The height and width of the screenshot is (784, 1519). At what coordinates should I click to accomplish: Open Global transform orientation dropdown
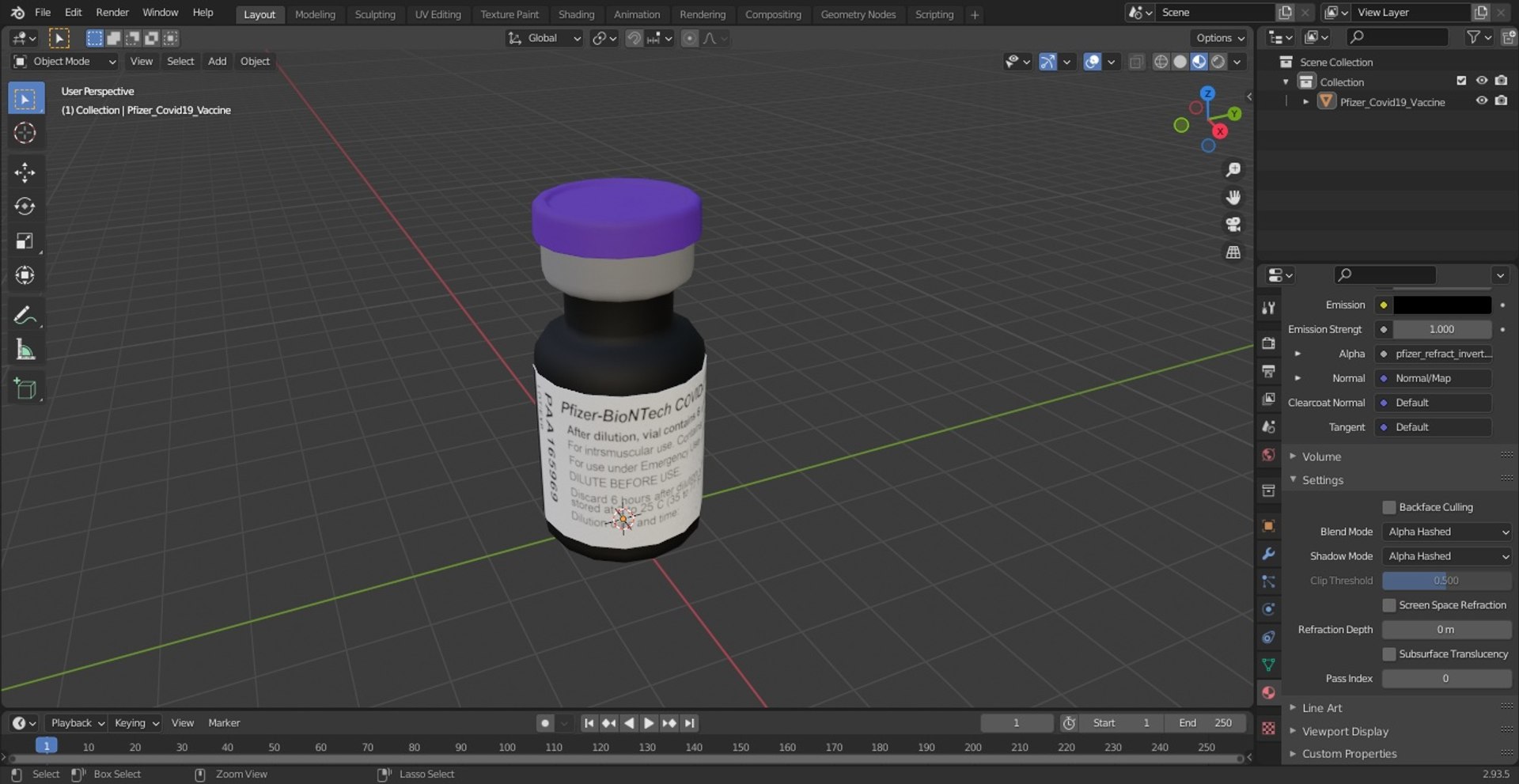point(544,38)
